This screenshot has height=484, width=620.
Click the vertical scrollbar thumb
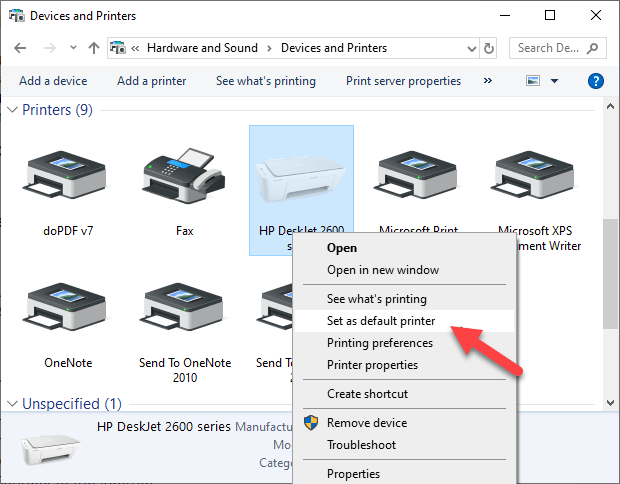610,274
